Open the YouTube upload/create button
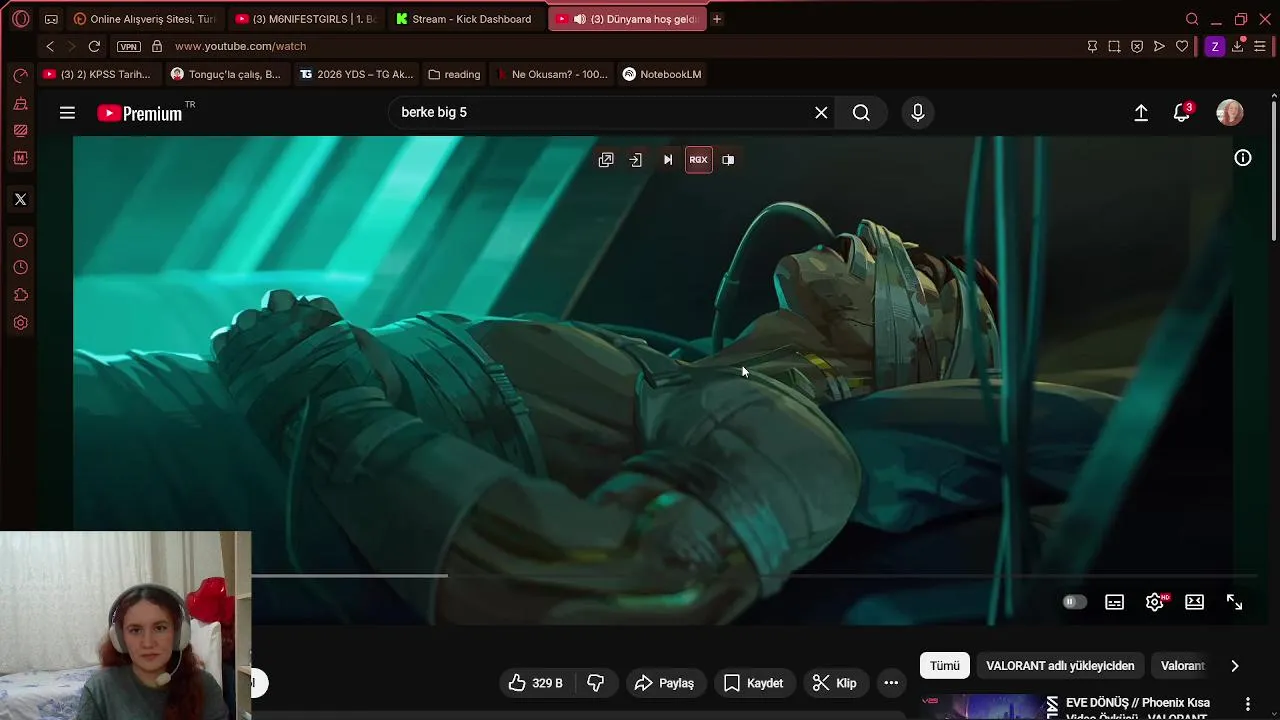The width and height of the screenshot is (1280, 720). coord(1141,113)
